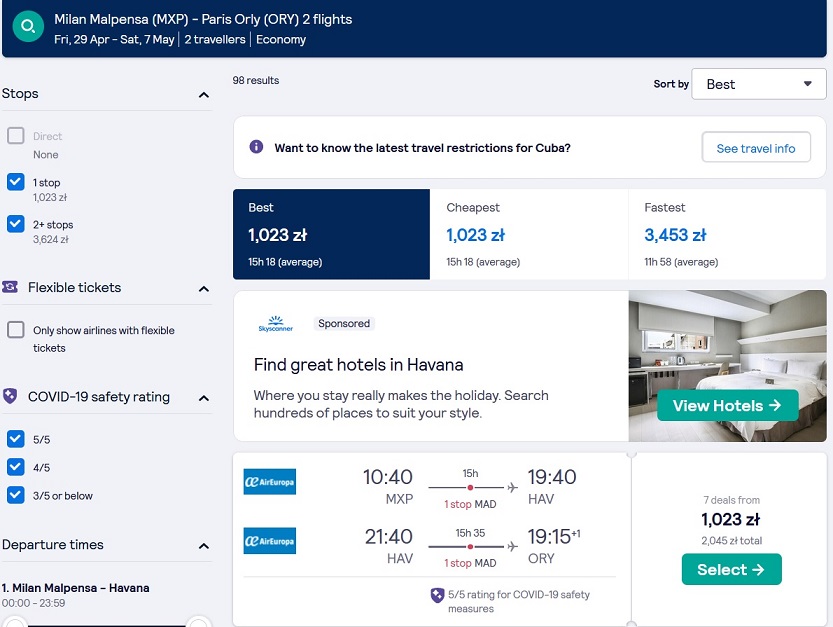Uncheck the 4/5 safety rating filter

[15, 467]
